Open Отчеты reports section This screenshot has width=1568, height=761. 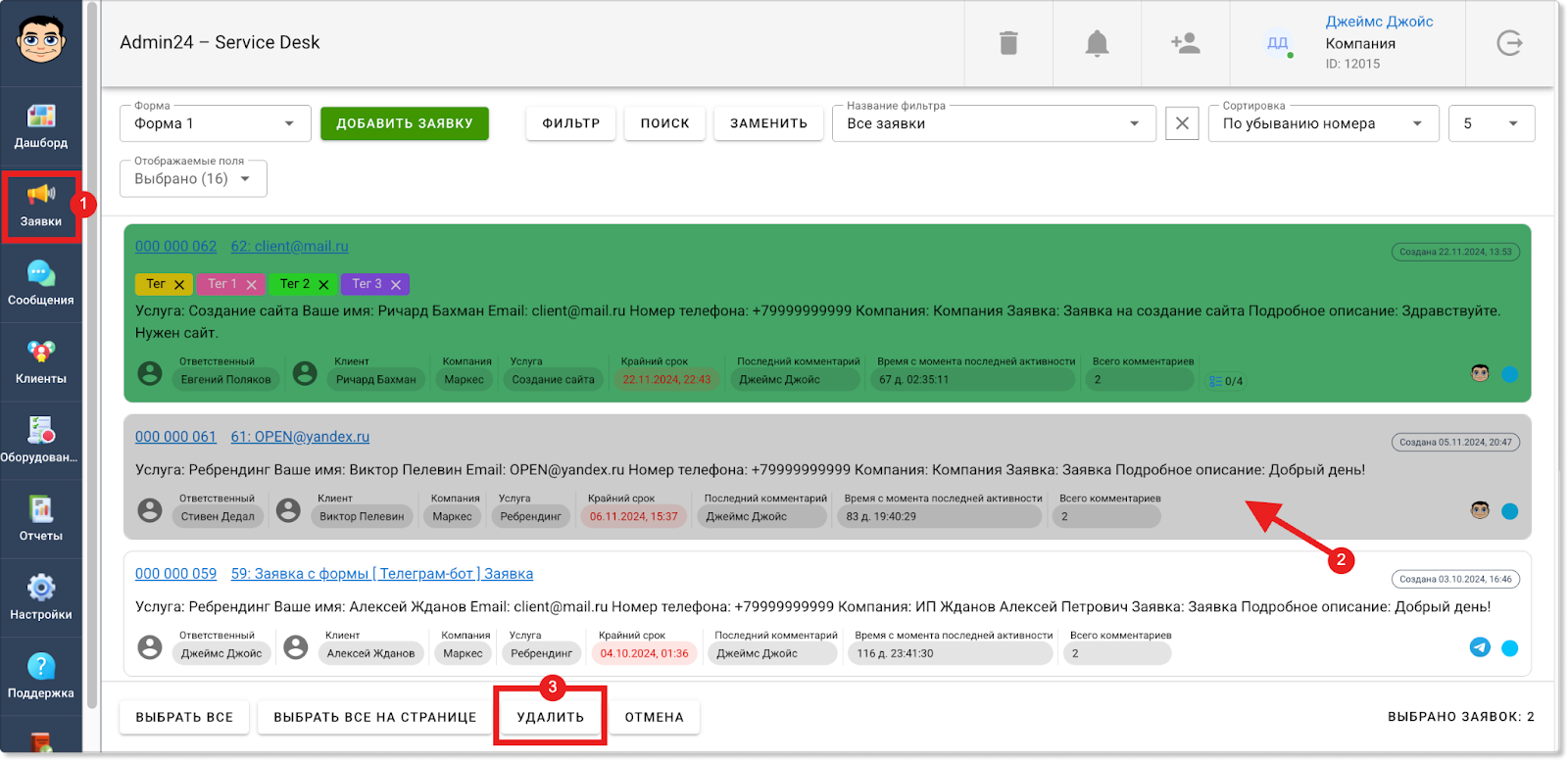click(x=41, y=519)
